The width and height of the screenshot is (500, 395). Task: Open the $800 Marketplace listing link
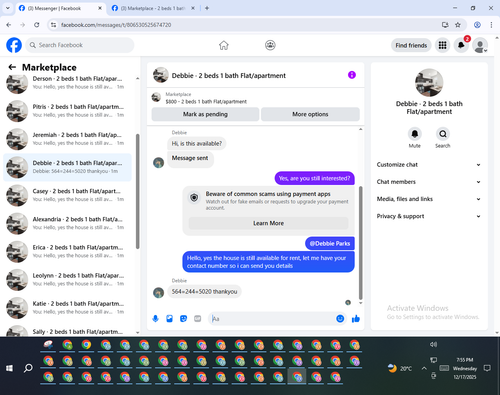pyautogui.click(x=206, y=102)
